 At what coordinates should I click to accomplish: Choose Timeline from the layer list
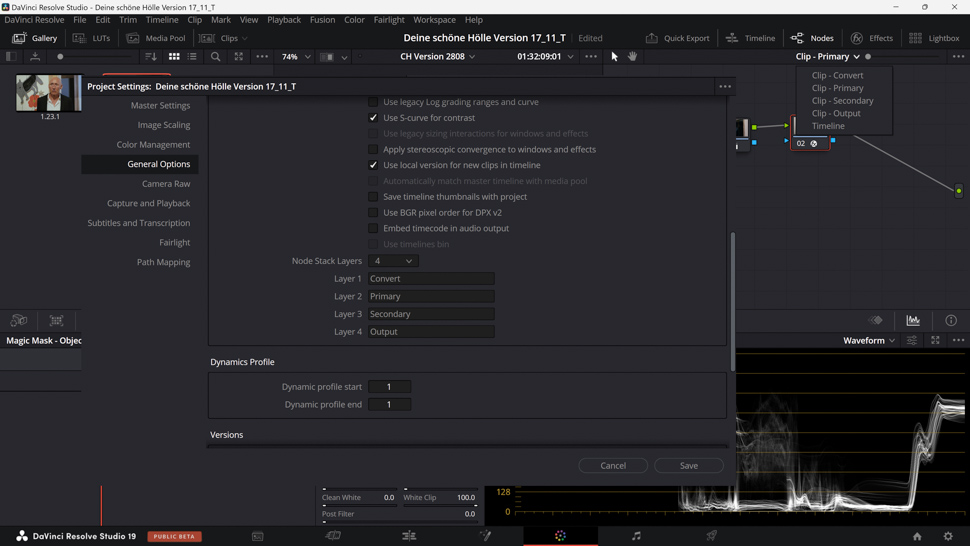click(828, 126)
